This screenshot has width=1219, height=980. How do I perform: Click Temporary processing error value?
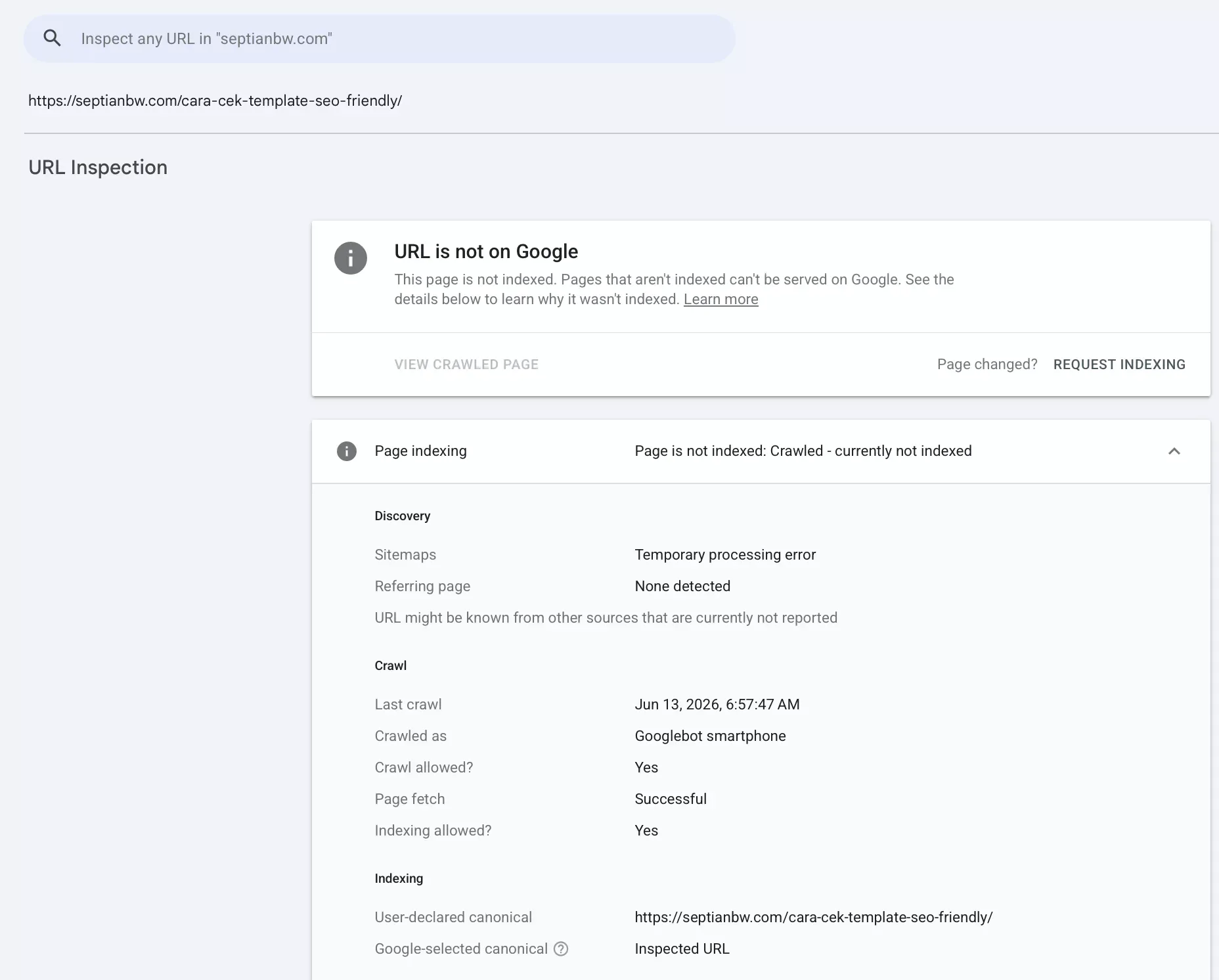pyautogui.click(x=725, y=555)
